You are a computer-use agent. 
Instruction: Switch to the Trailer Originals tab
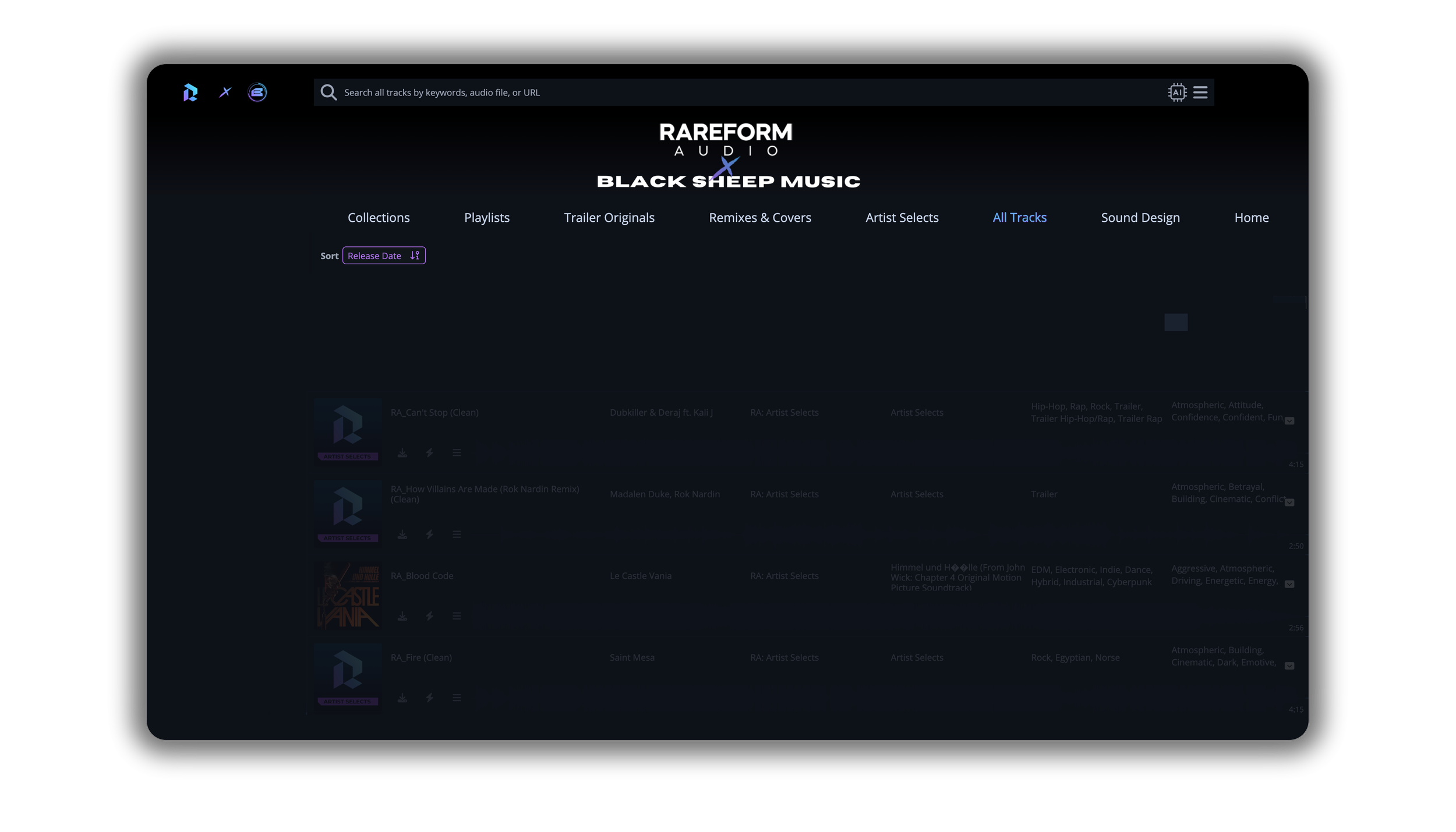point(609,218)
